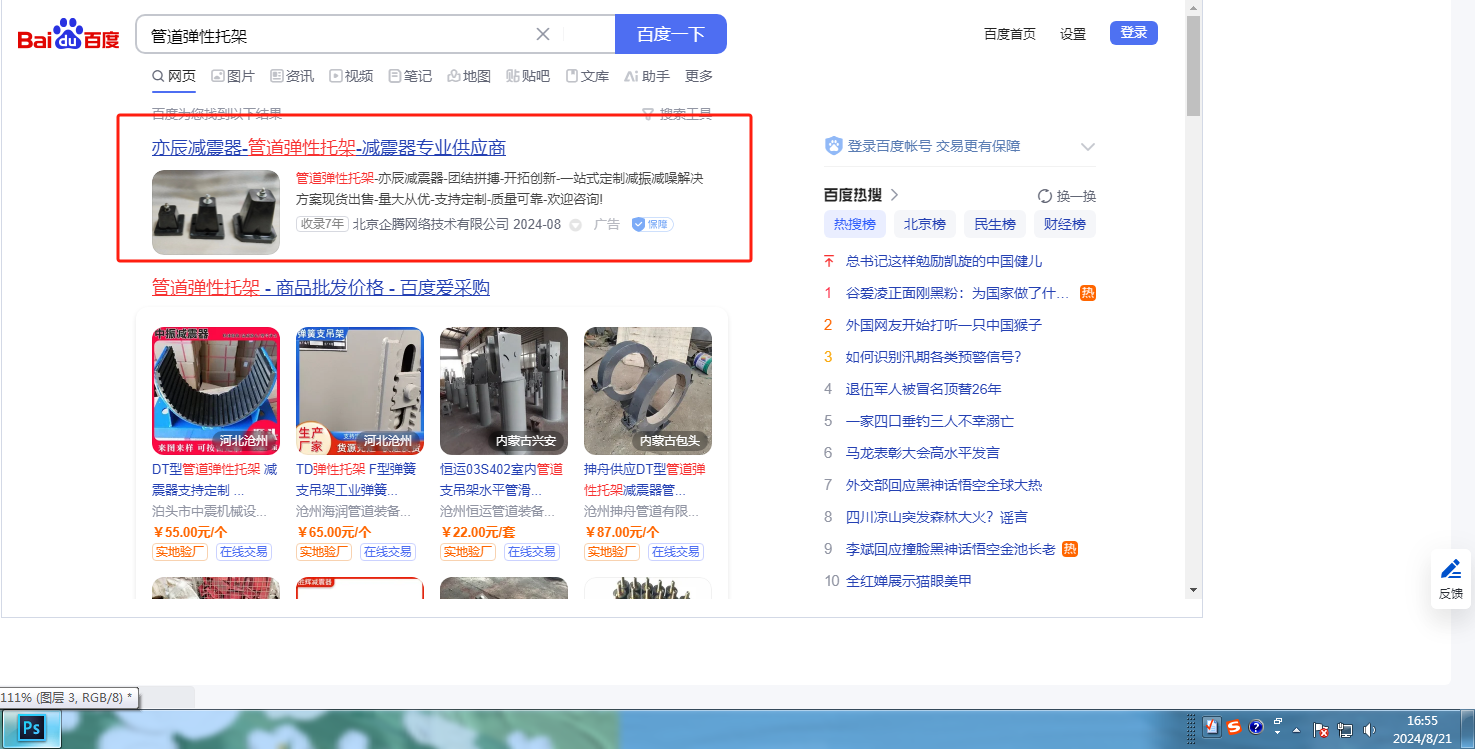
Task: Open the Action Center flag icon
Action: 1321,729
